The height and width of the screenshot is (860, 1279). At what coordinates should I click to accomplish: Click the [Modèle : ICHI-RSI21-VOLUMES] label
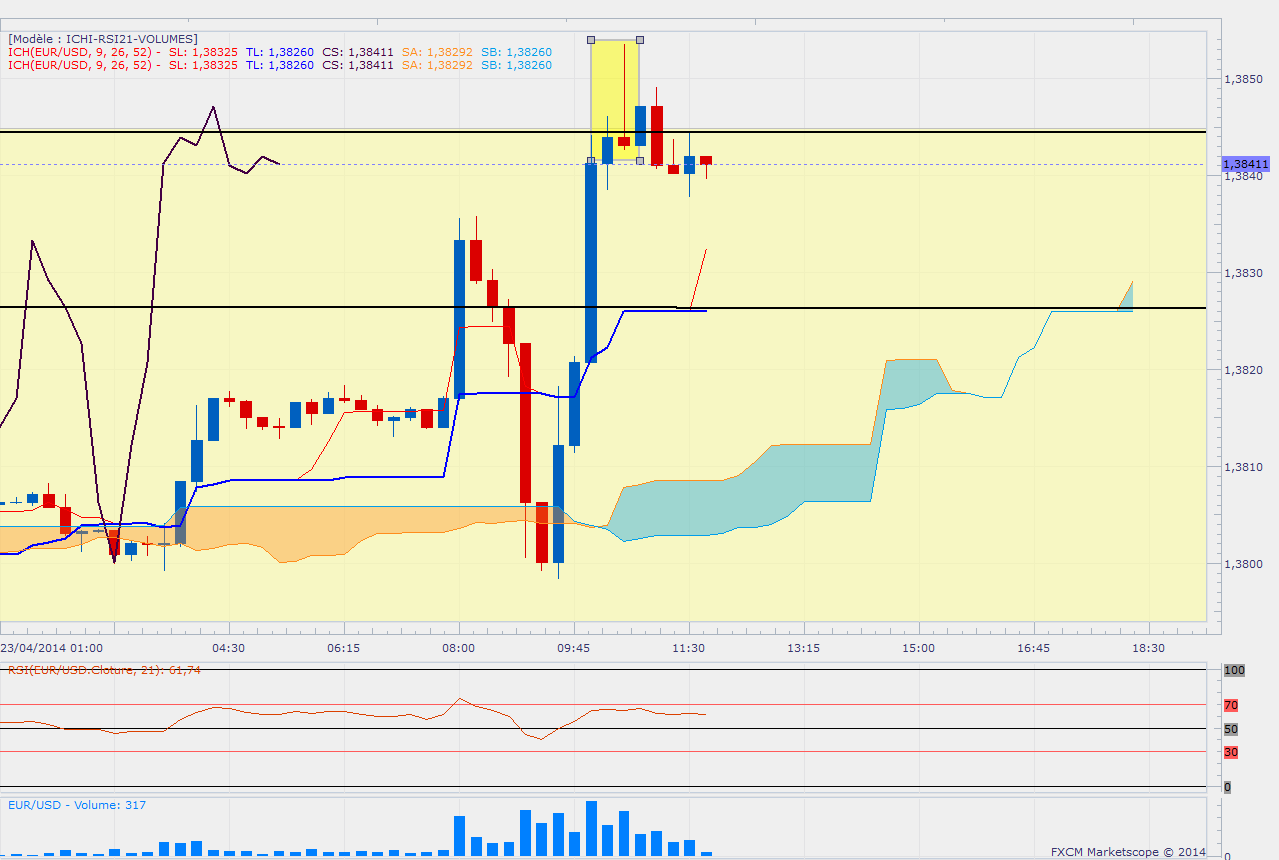point(103,39)
